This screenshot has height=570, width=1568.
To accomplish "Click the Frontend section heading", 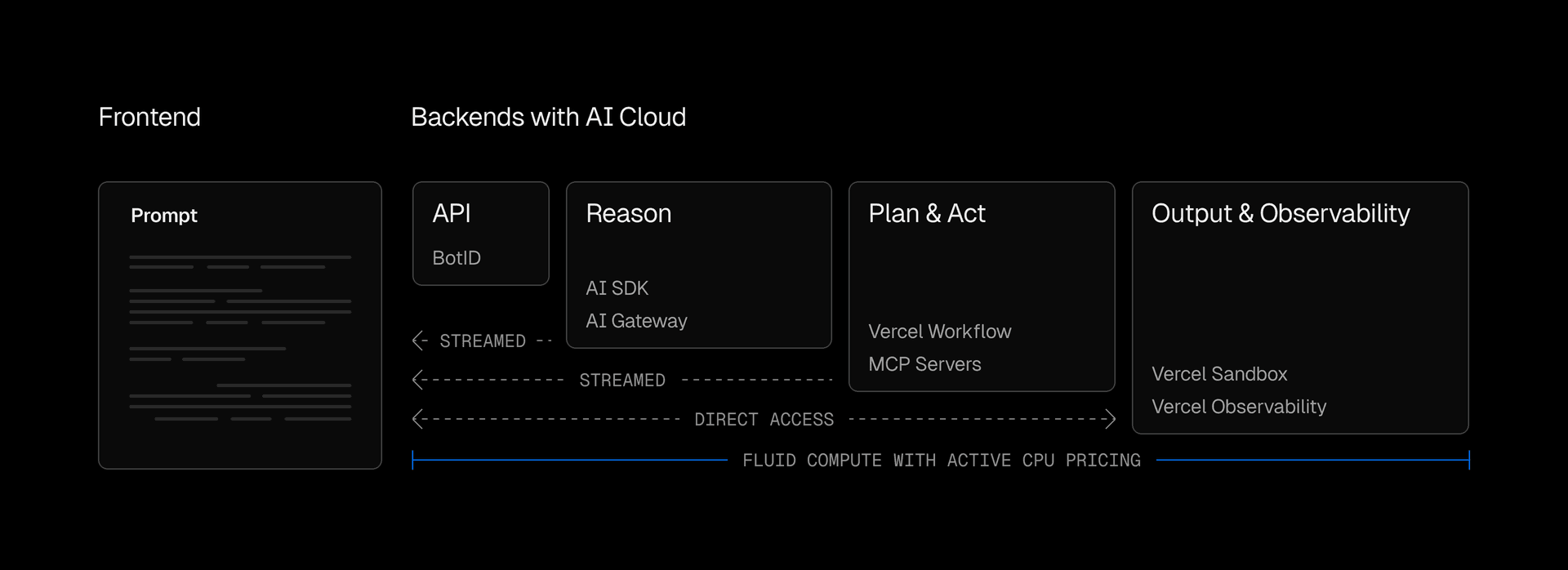I will [x=149, y=117].
